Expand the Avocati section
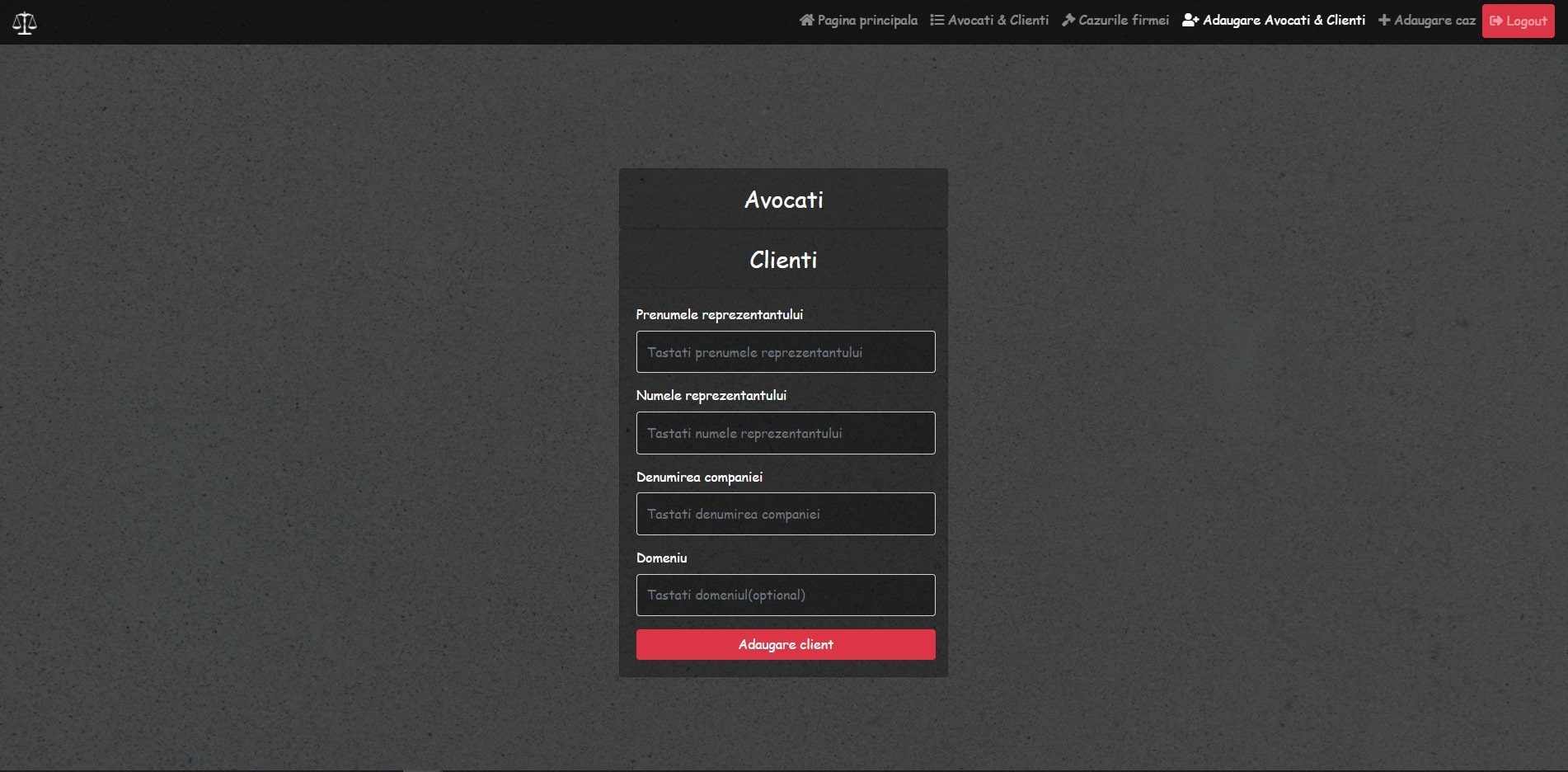 tap(783, 200)
